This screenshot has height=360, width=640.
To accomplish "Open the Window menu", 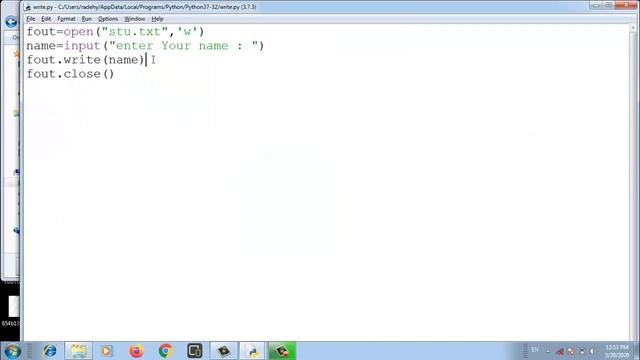I will click(x=134, y=19).
